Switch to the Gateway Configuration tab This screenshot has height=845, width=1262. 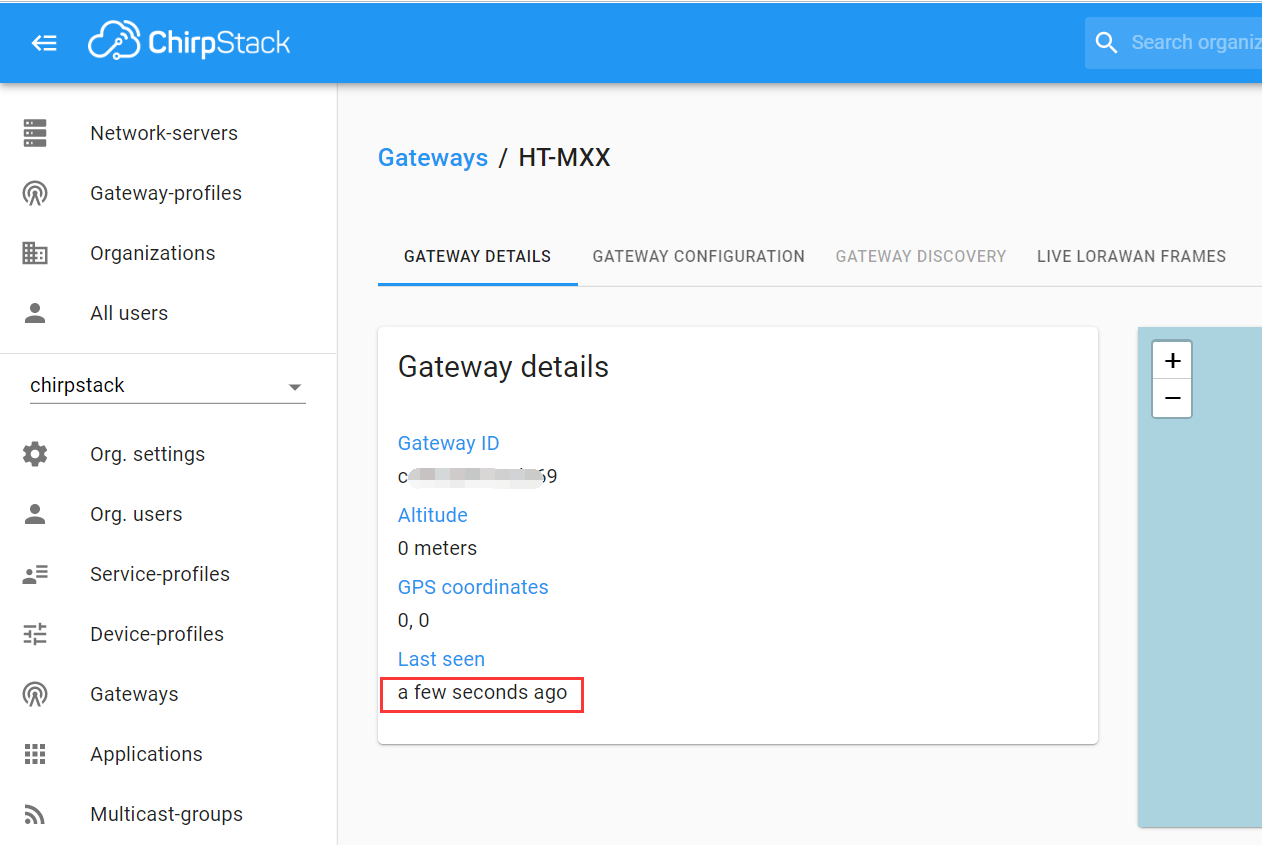pos(698,256)
